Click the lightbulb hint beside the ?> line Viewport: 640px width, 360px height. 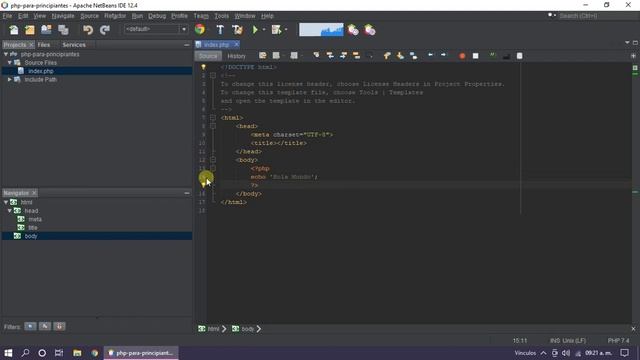click(203, 186)
